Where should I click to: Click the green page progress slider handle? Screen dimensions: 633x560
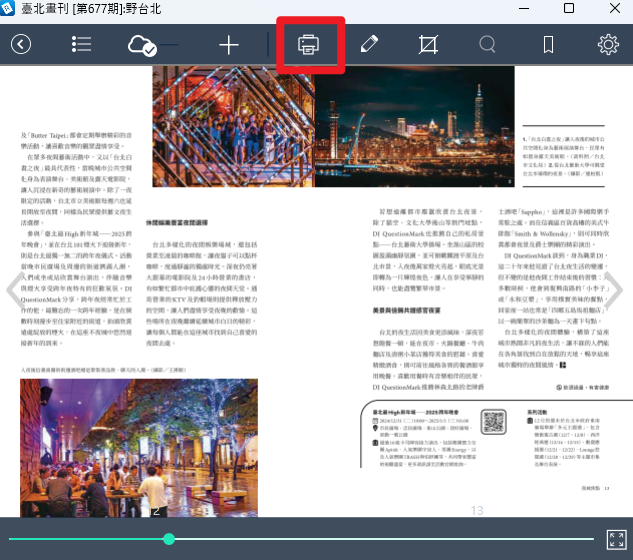(169, 539)
